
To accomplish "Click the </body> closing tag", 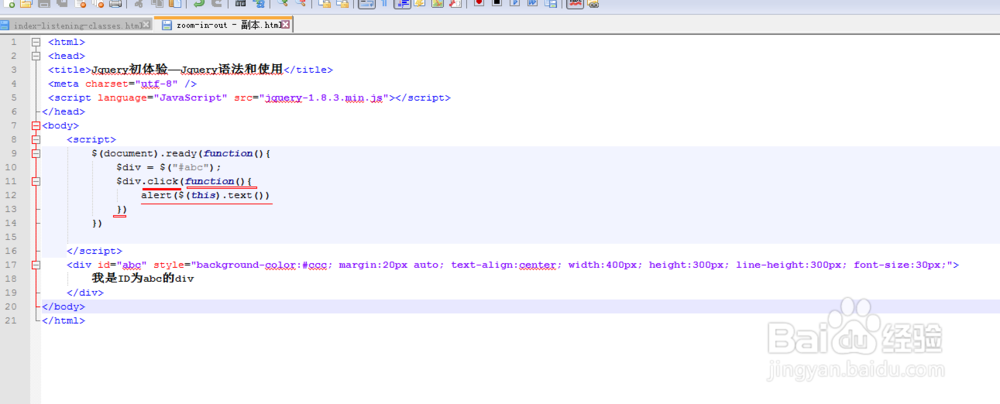I will pos(63,307).
